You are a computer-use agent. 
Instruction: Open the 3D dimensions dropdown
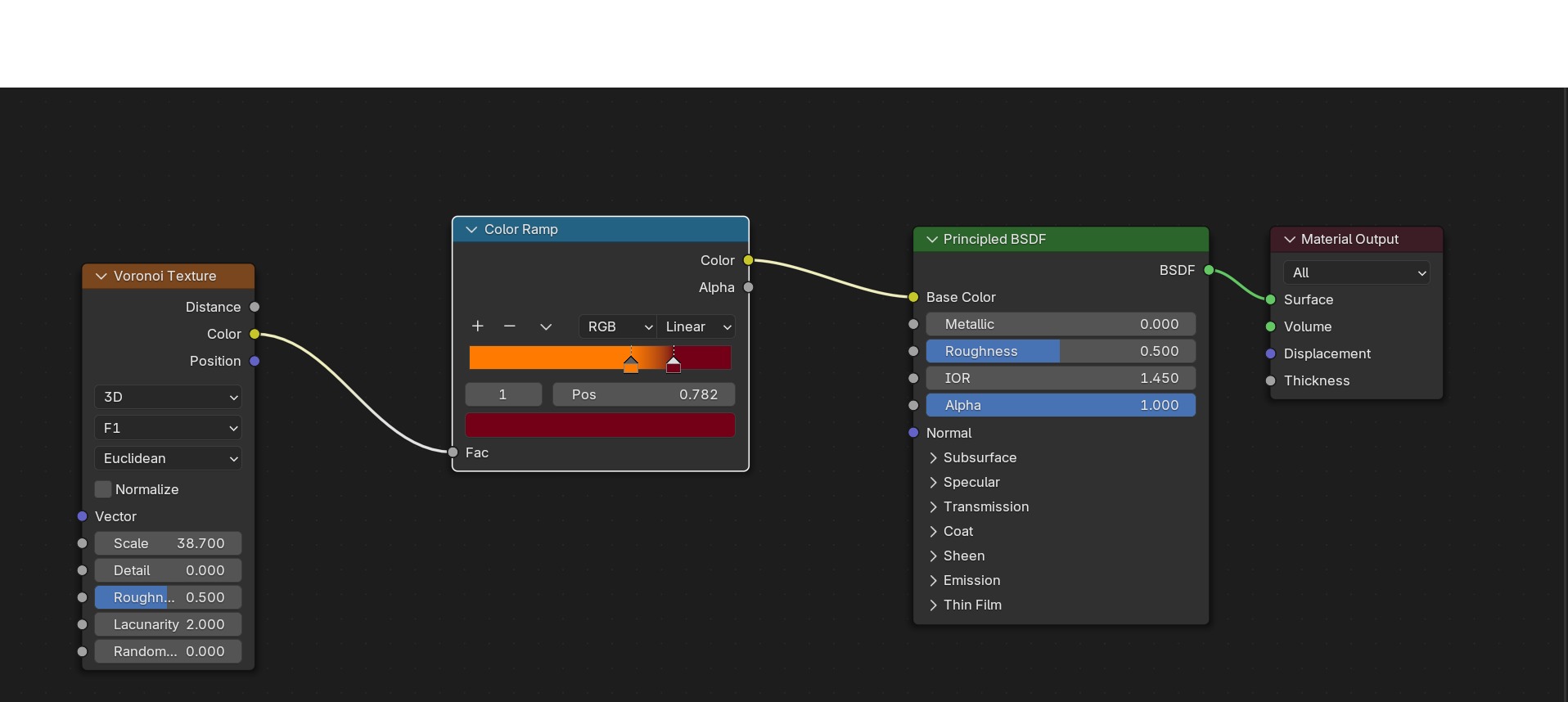(x=168, y=397)
